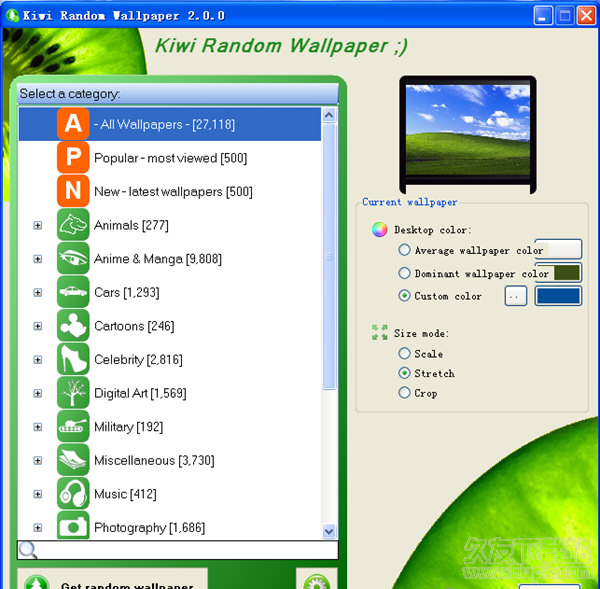The image size is (600, 589).
Task: Click the Celebrity high-heel shoe icon
Action: point(73,359)
